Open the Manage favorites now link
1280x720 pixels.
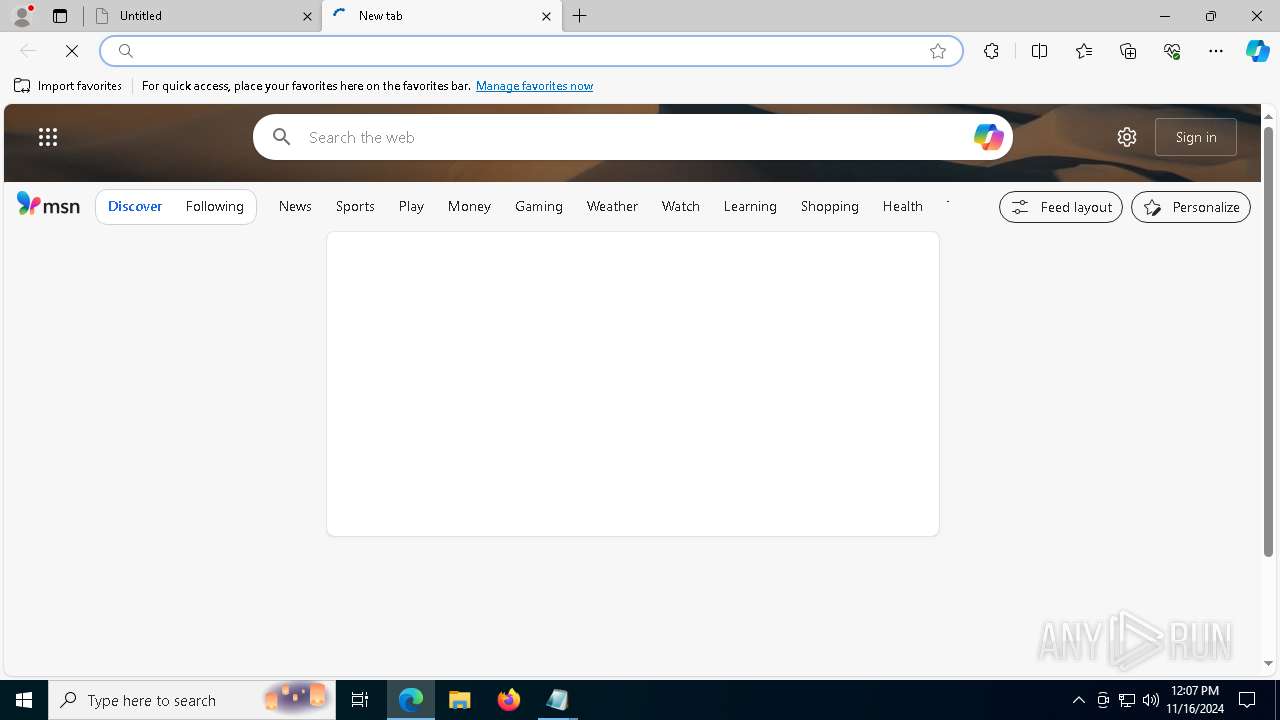pos(534,86)
